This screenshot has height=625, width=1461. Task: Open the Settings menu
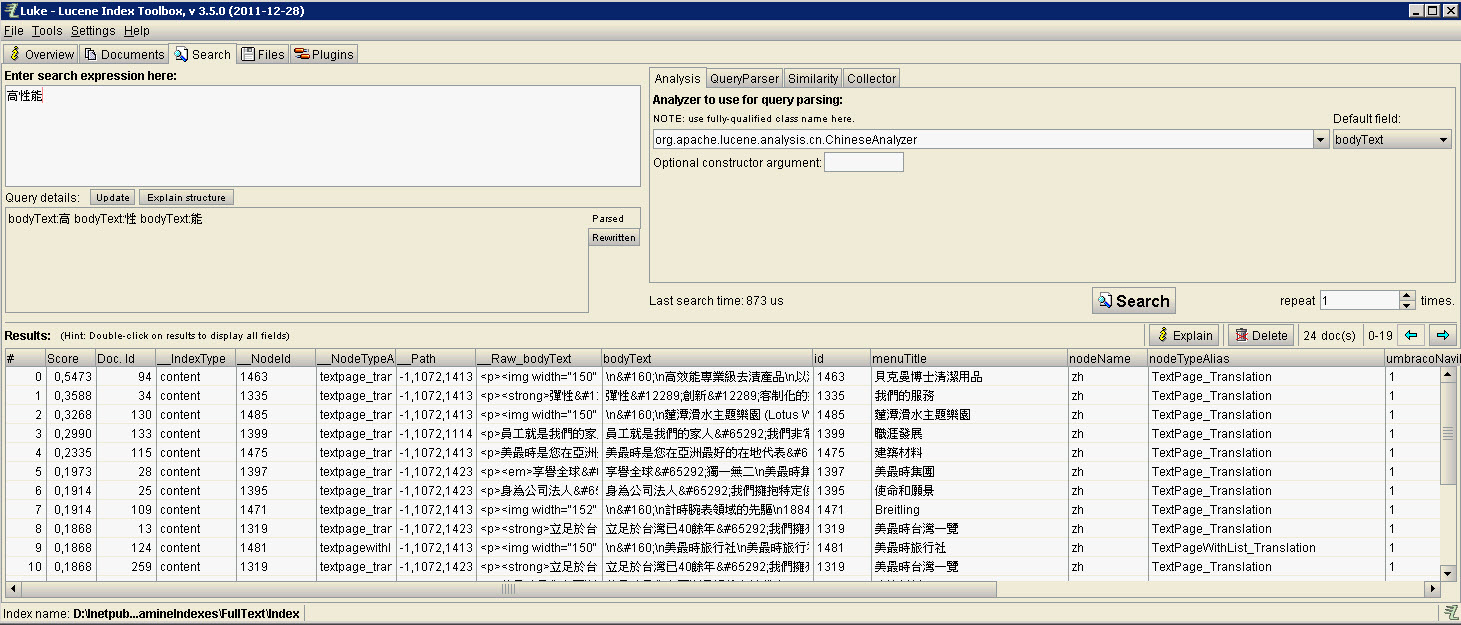[x=92, y=31]
